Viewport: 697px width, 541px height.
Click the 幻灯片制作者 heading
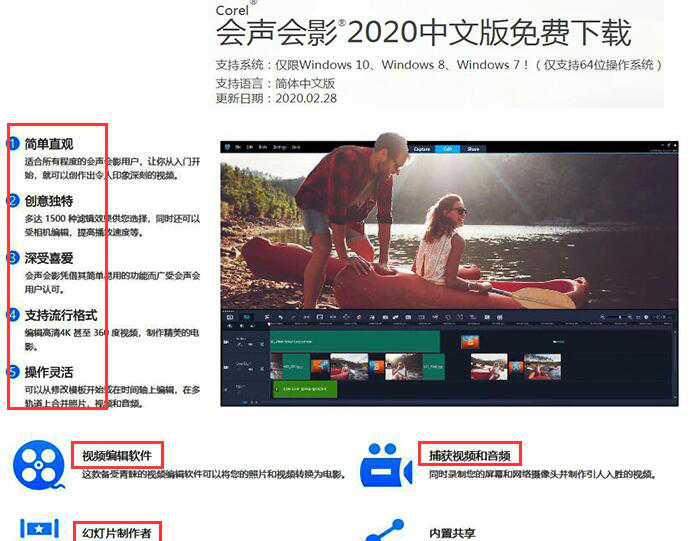point(117,533)
